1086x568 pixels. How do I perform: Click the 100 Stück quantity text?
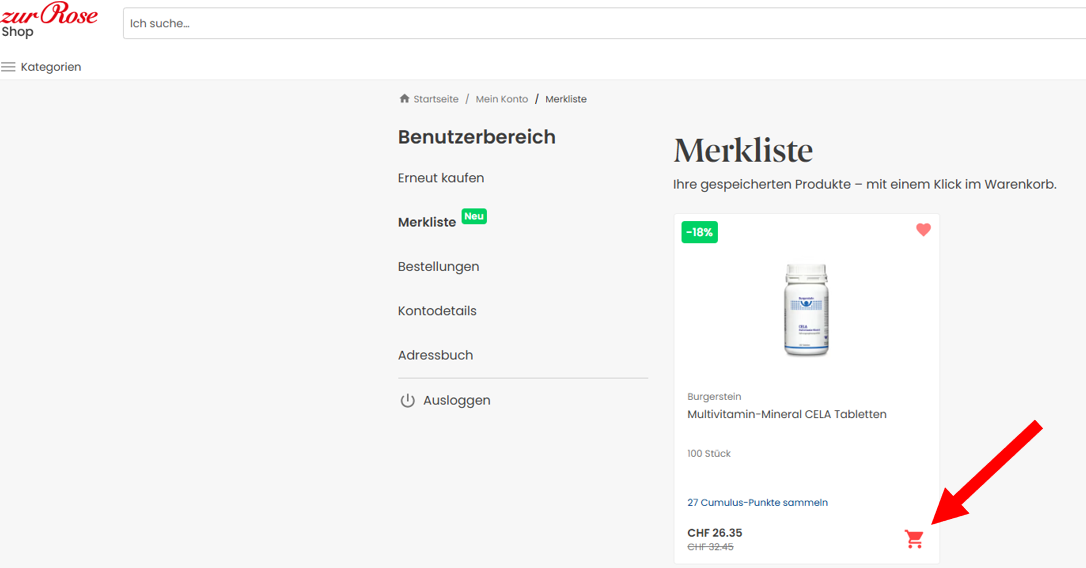click(709, 454)
